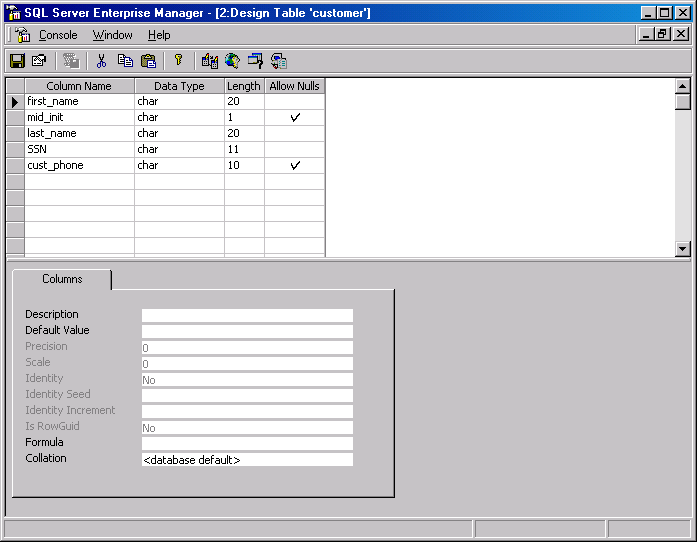Viewport: 697px width, 542px height.
Task: Open the Window menu
Action: (x=112, y=35)
